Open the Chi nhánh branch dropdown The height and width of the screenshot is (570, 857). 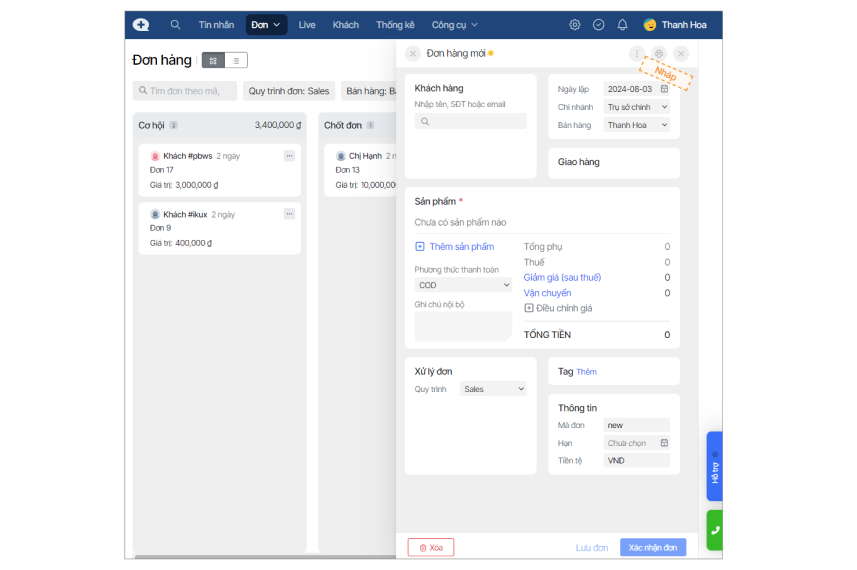point(636,107)
